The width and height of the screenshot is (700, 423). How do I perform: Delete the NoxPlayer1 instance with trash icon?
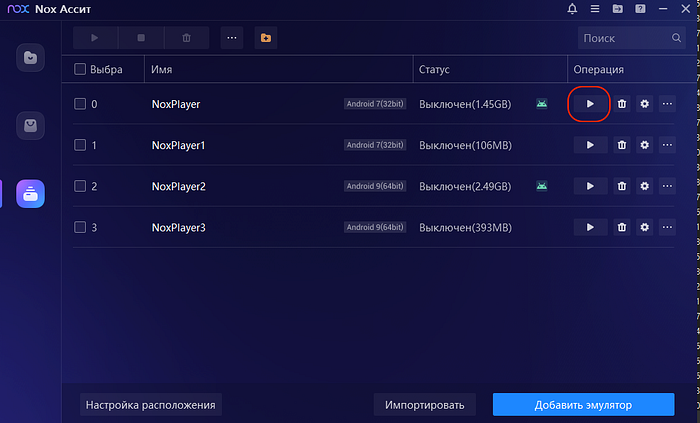coord(622,145)
